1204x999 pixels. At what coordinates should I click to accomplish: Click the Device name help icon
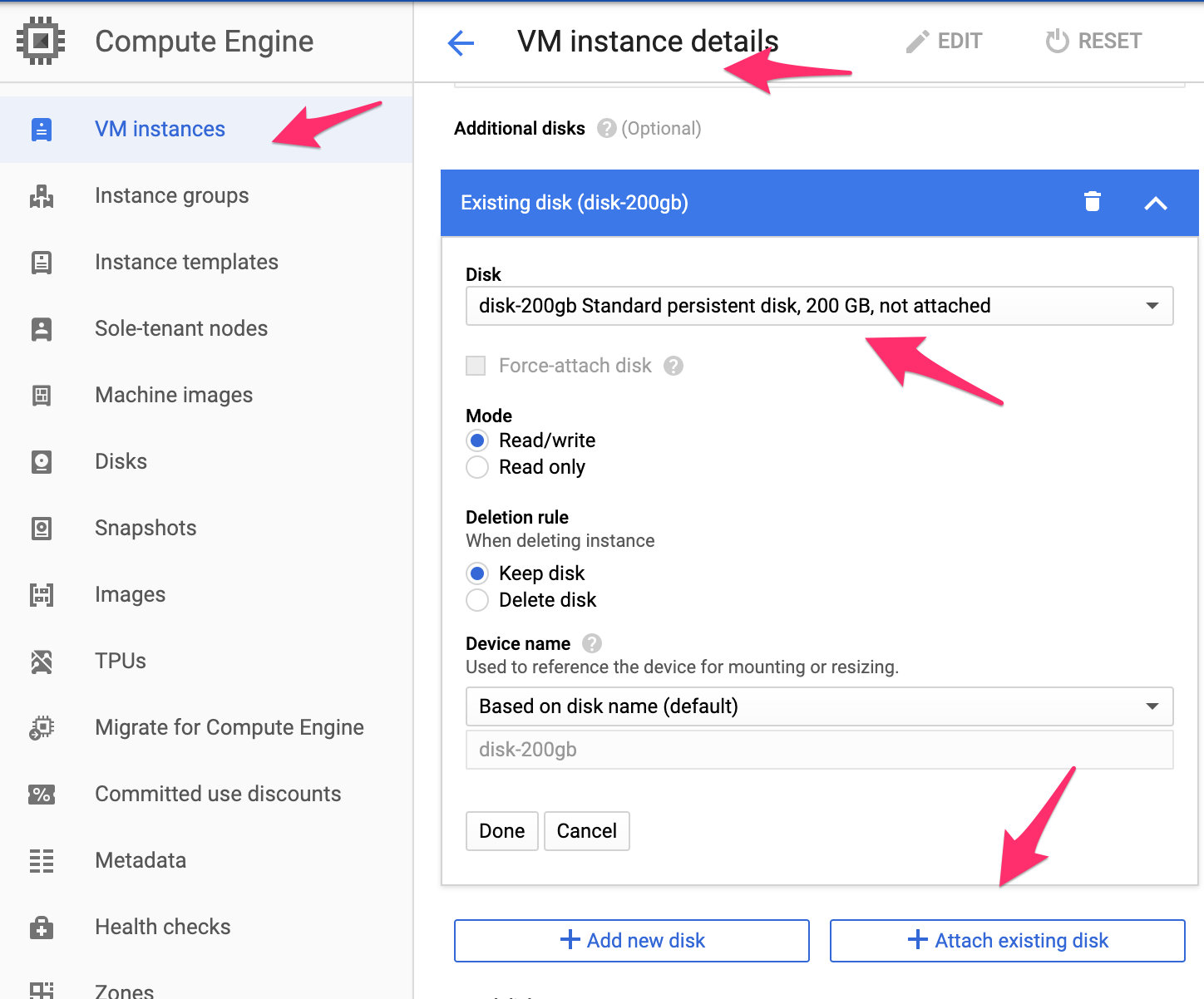click(592, 643)
